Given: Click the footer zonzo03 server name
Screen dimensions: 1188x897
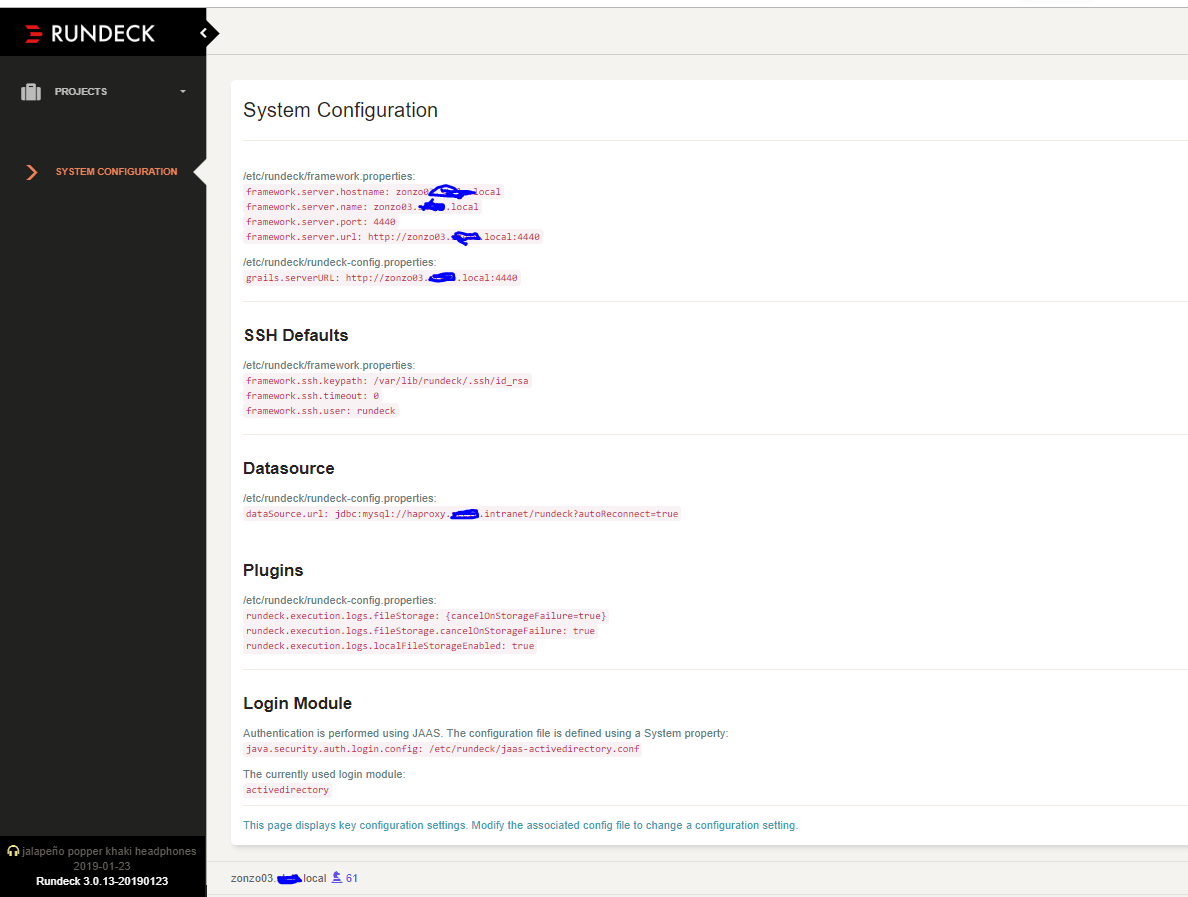Looking at the screenshot, I should (x=278, y=878).
